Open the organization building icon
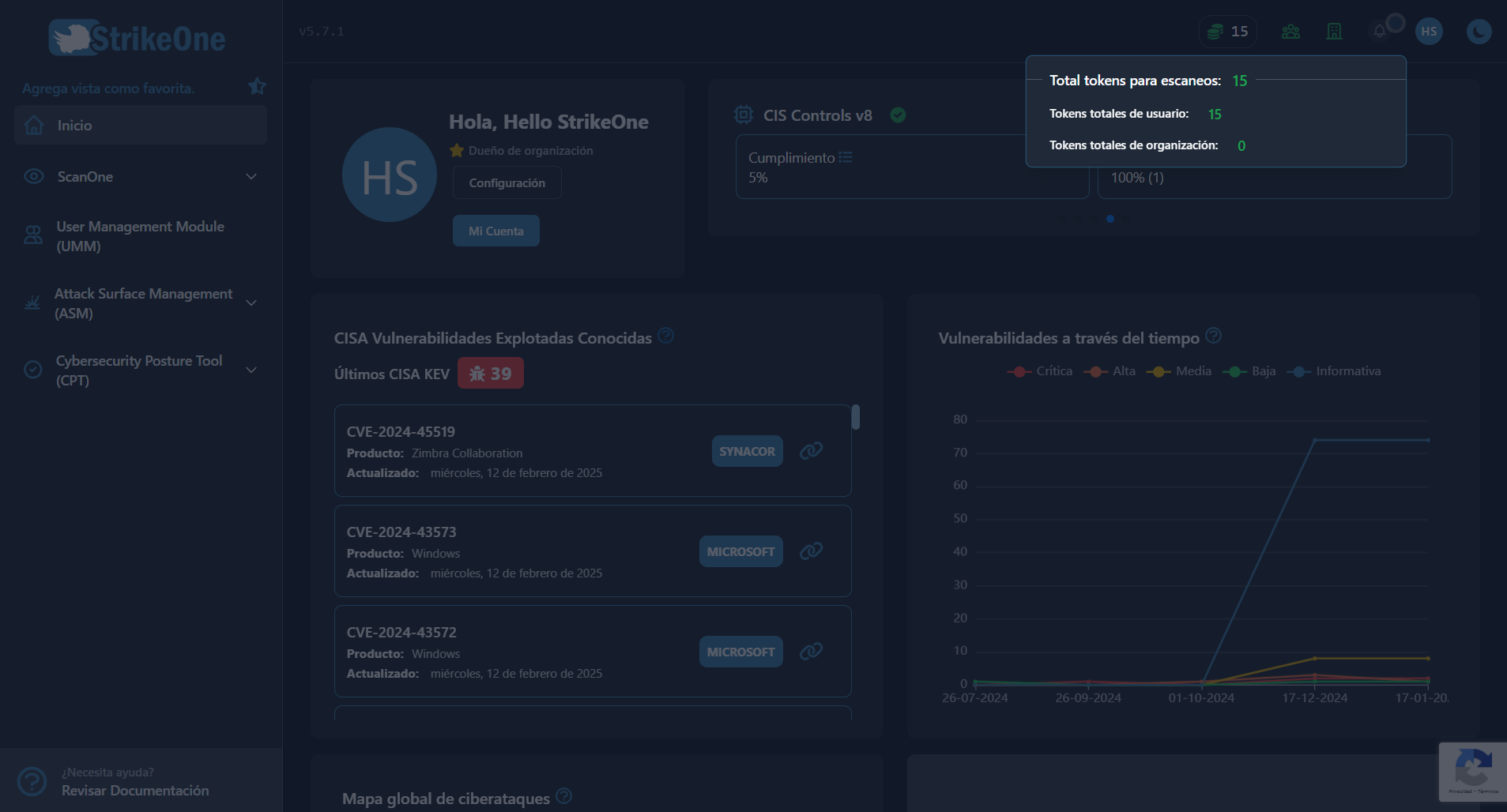This screenshot has height=812, width=1507. pyautogui.click(x=1334, y=32)
